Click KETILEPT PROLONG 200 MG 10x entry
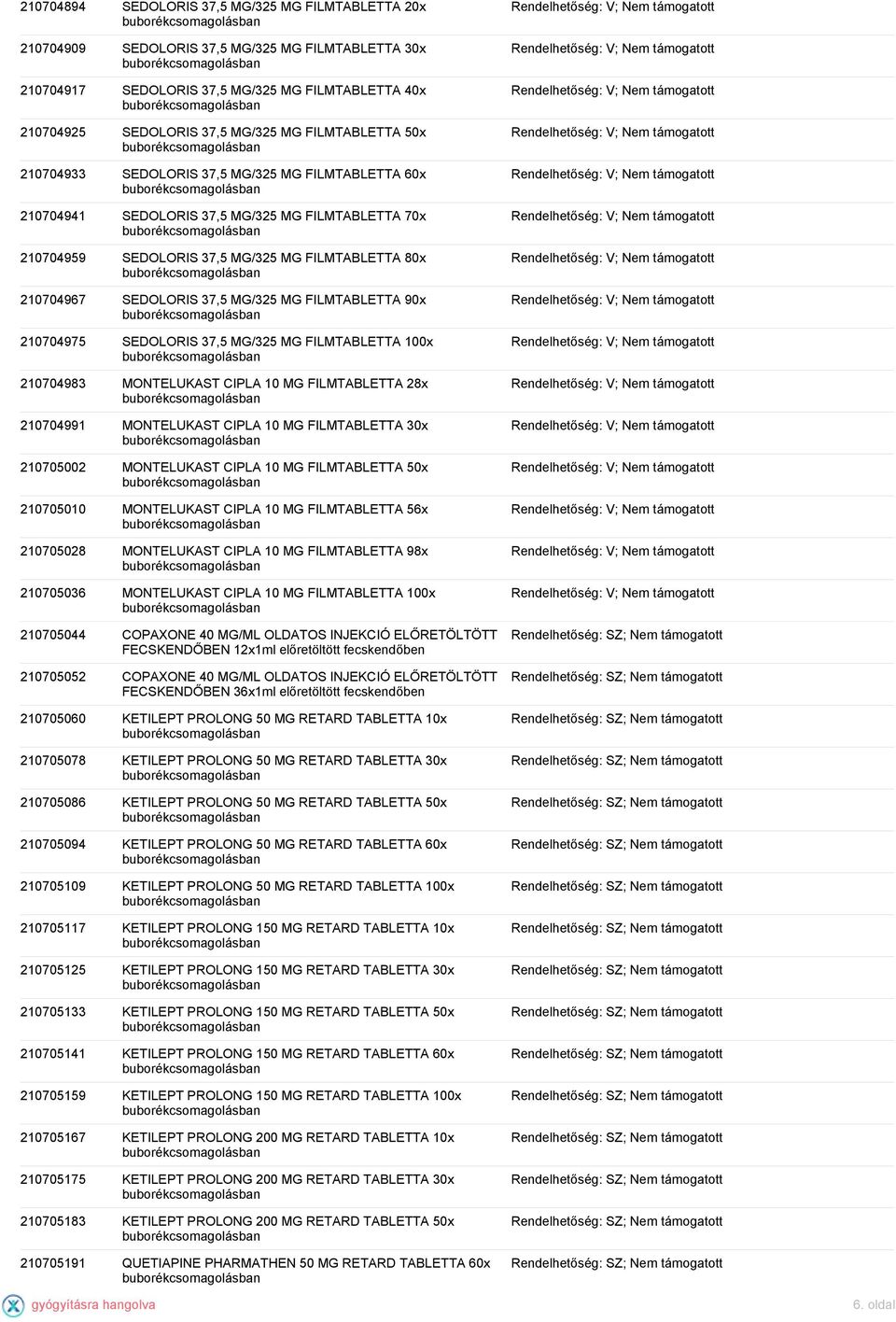The image size is (896, 1322). 288,1144
